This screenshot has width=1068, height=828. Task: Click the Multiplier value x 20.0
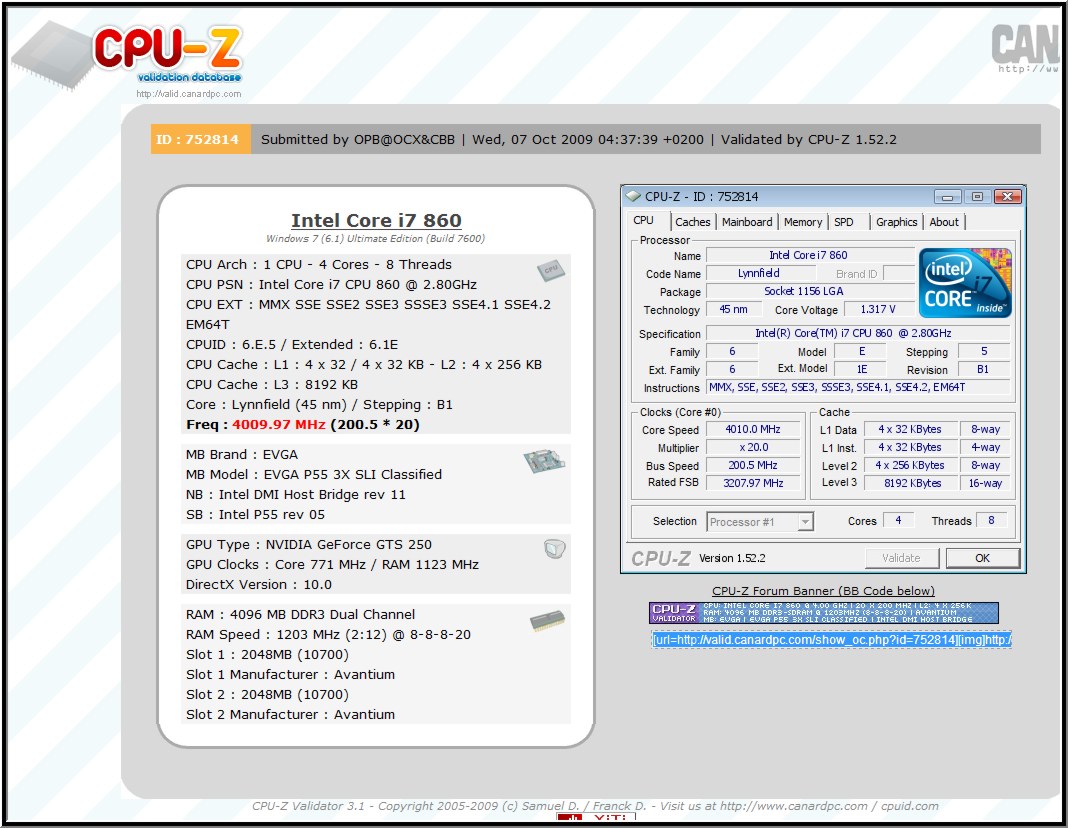point(753,447)
